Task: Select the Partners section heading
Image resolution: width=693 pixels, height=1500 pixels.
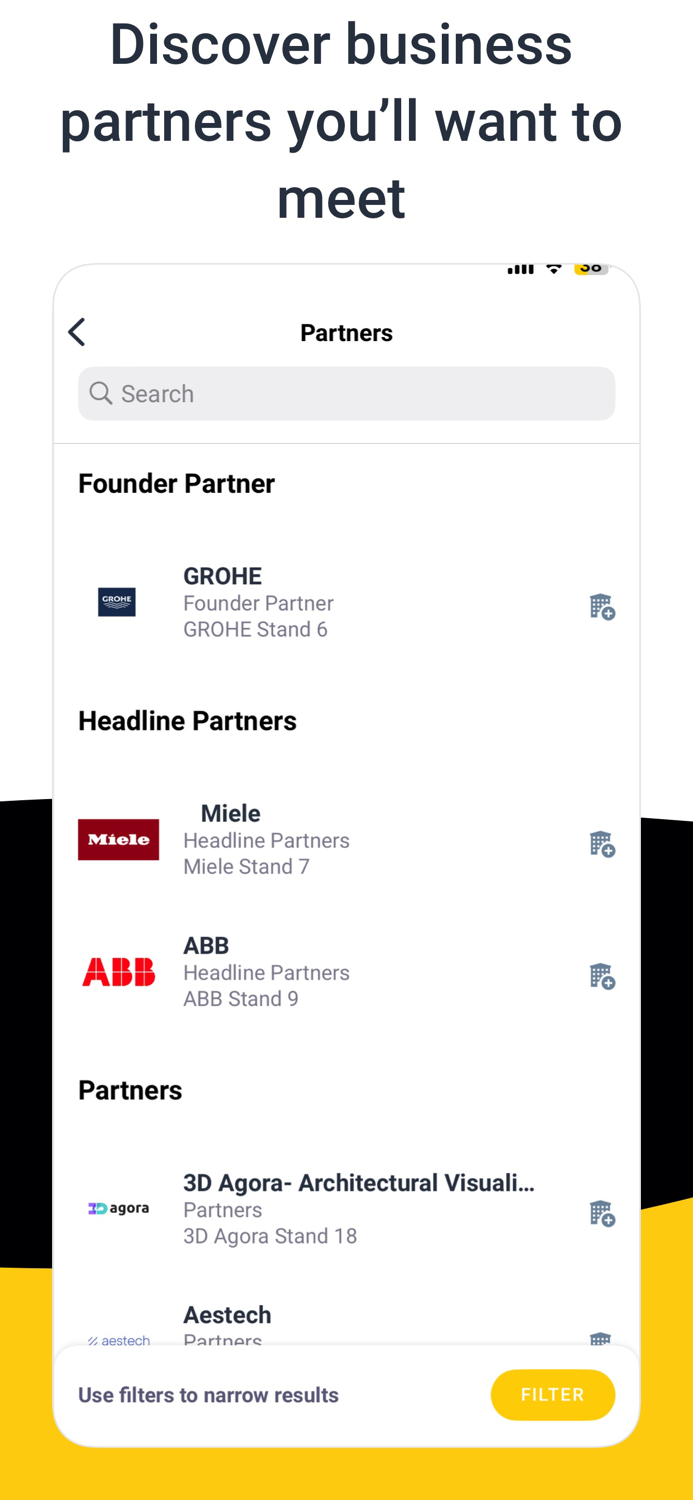Action: [x=130, y=1090]
